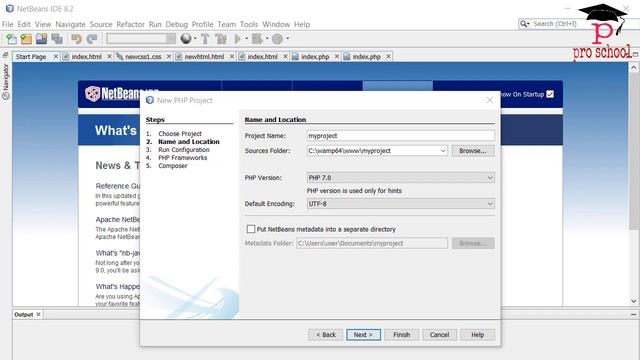
Task: Click the Save All toolbar icon
Action: [x=57, y=39]
